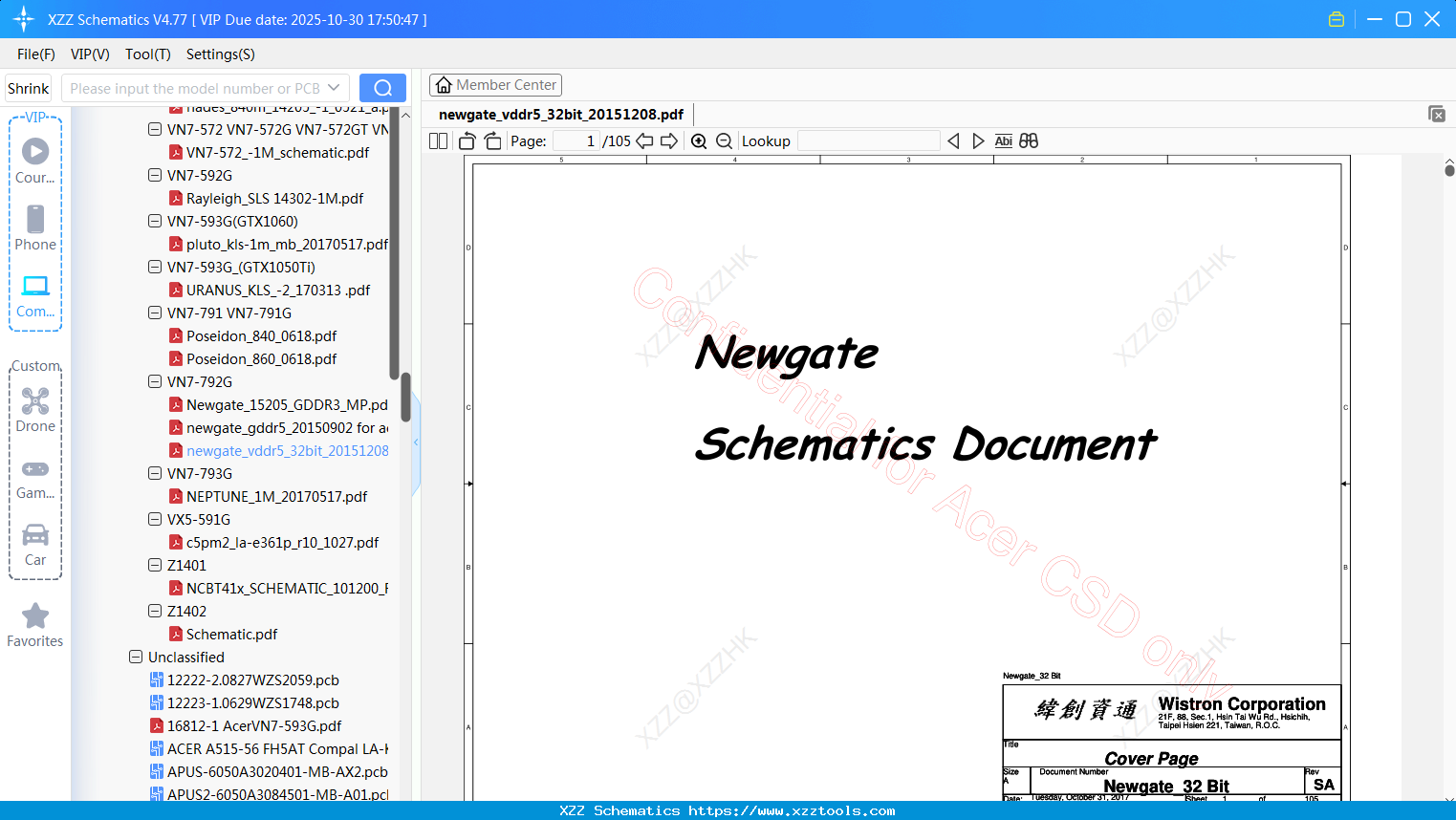Zoom out of the schematic
The width and height of the screenshot is (1456, 820).
[x=724, y=141]
